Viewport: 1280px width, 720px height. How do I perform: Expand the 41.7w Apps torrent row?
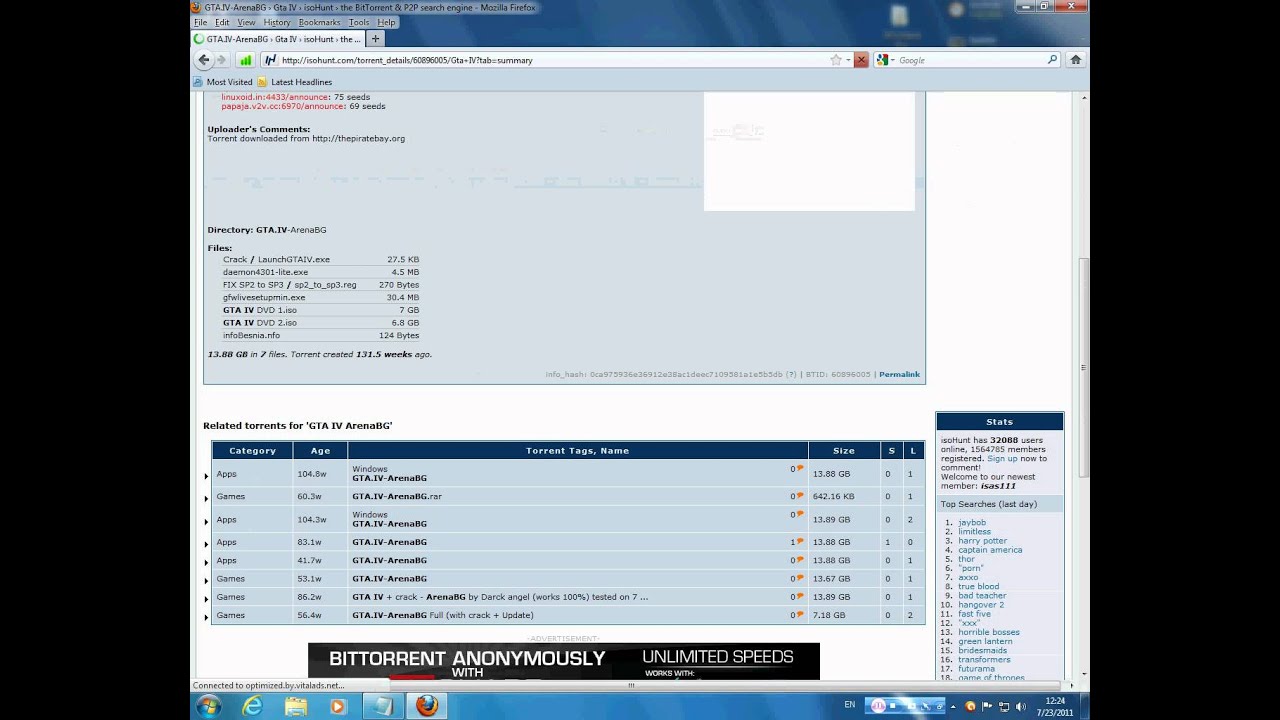(x=207, y=561)
